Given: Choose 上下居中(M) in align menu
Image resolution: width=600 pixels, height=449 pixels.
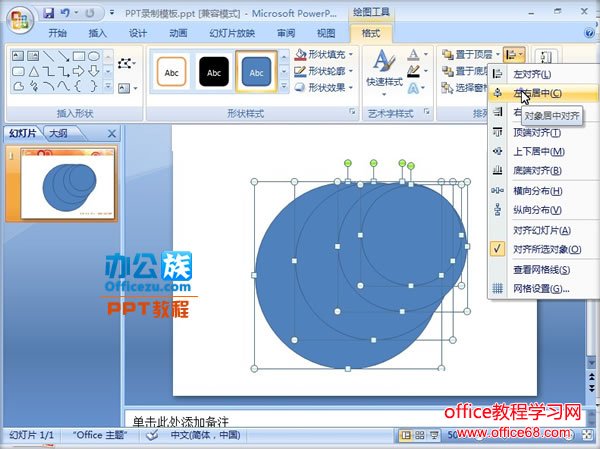Looking at the screenshot, I should tap(543, 152).
